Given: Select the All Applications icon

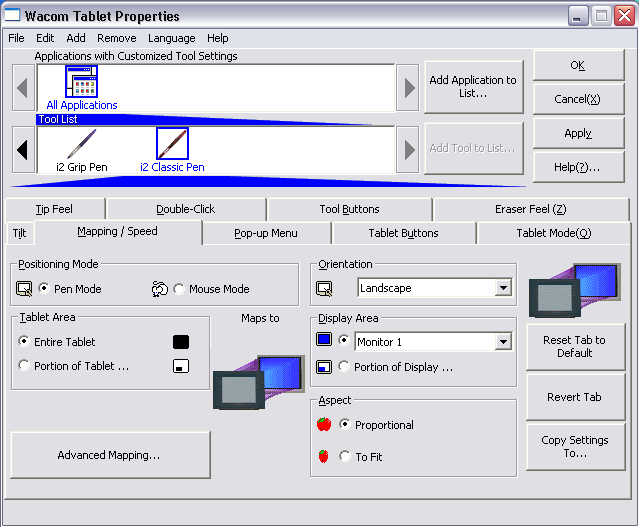Looking at the screenshot, I should pos(82,82).
